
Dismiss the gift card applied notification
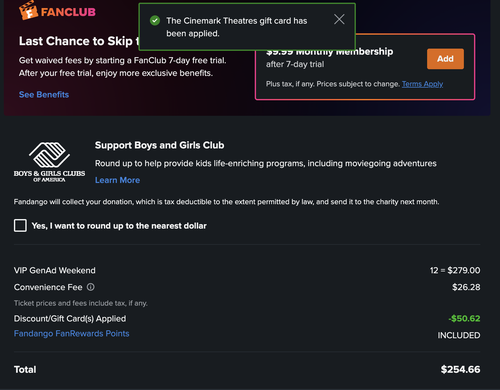(x=339, y=19)
